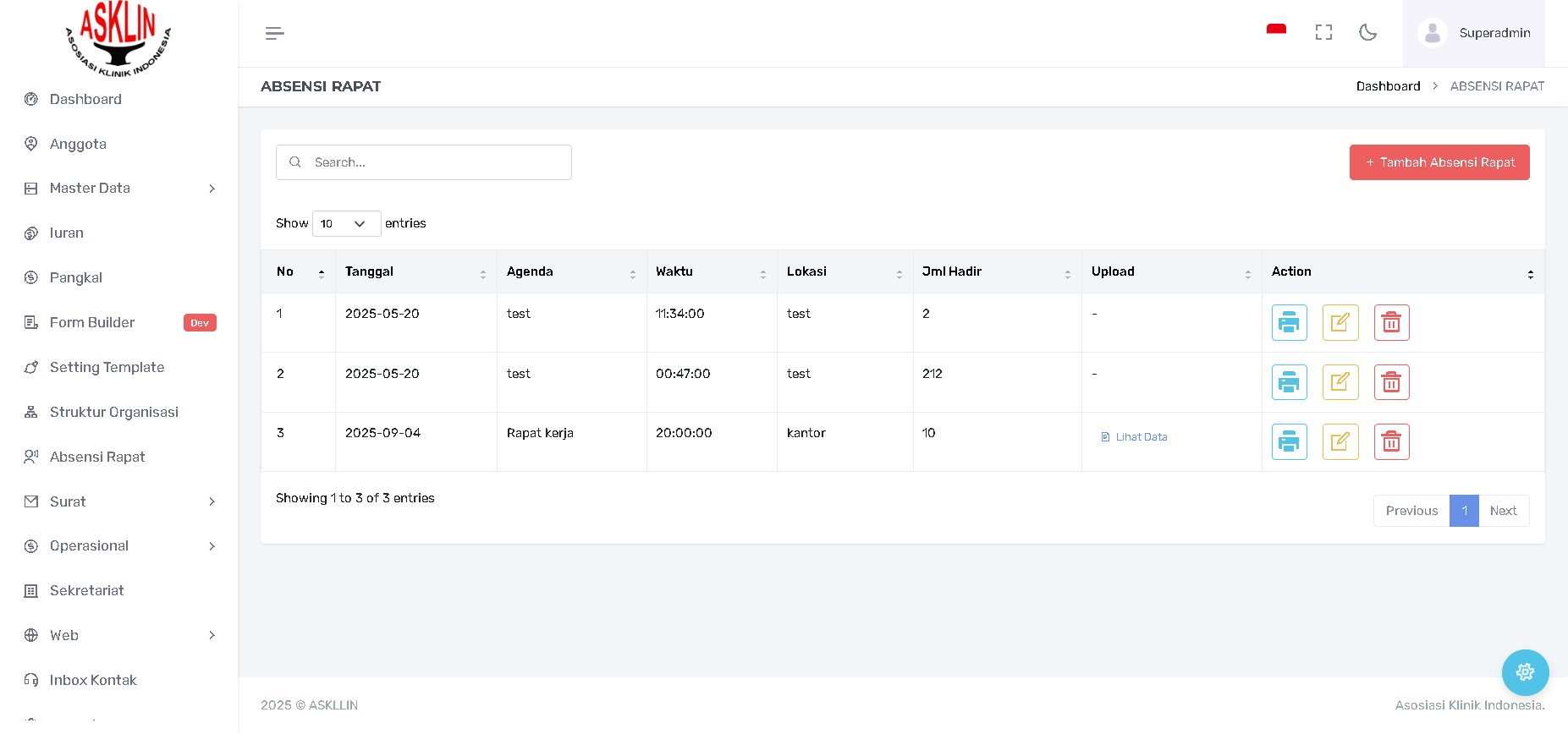
Task: Open Anggota from the sidebar
Action: tap(78, 144)
